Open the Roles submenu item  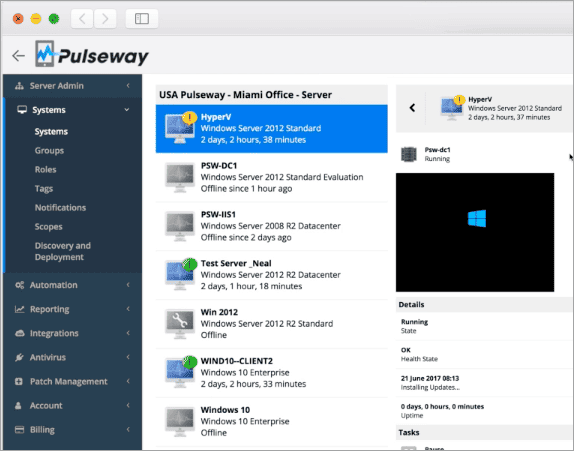45,169
